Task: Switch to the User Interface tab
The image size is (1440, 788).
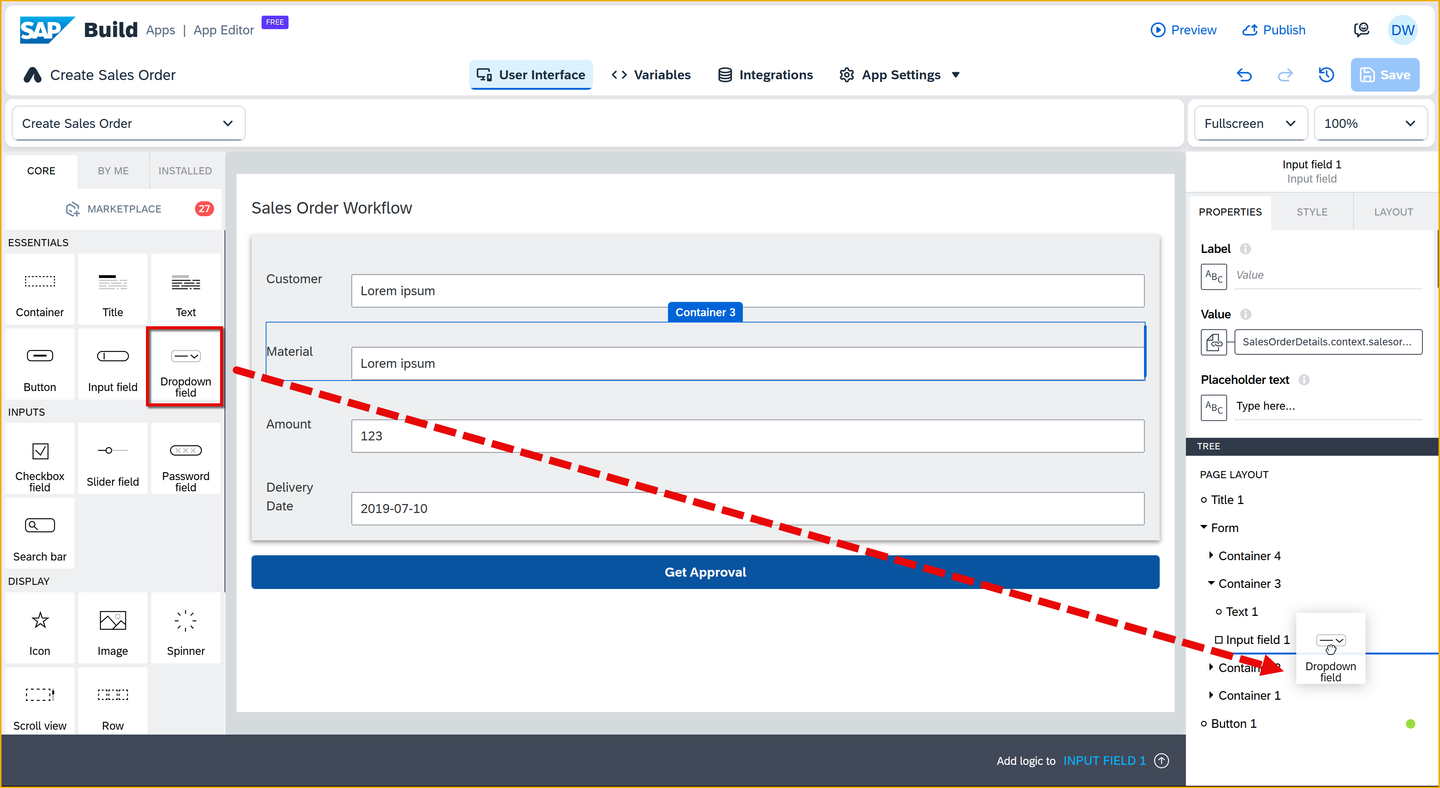Action: [531, 75]
